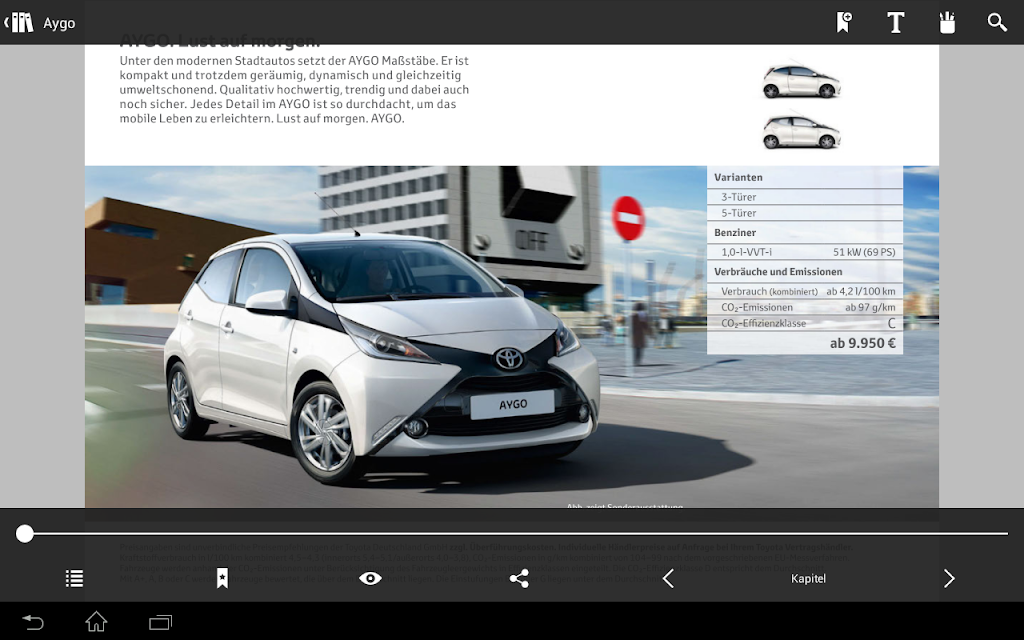Tap the Kapitel label

(x=808, y=579)
